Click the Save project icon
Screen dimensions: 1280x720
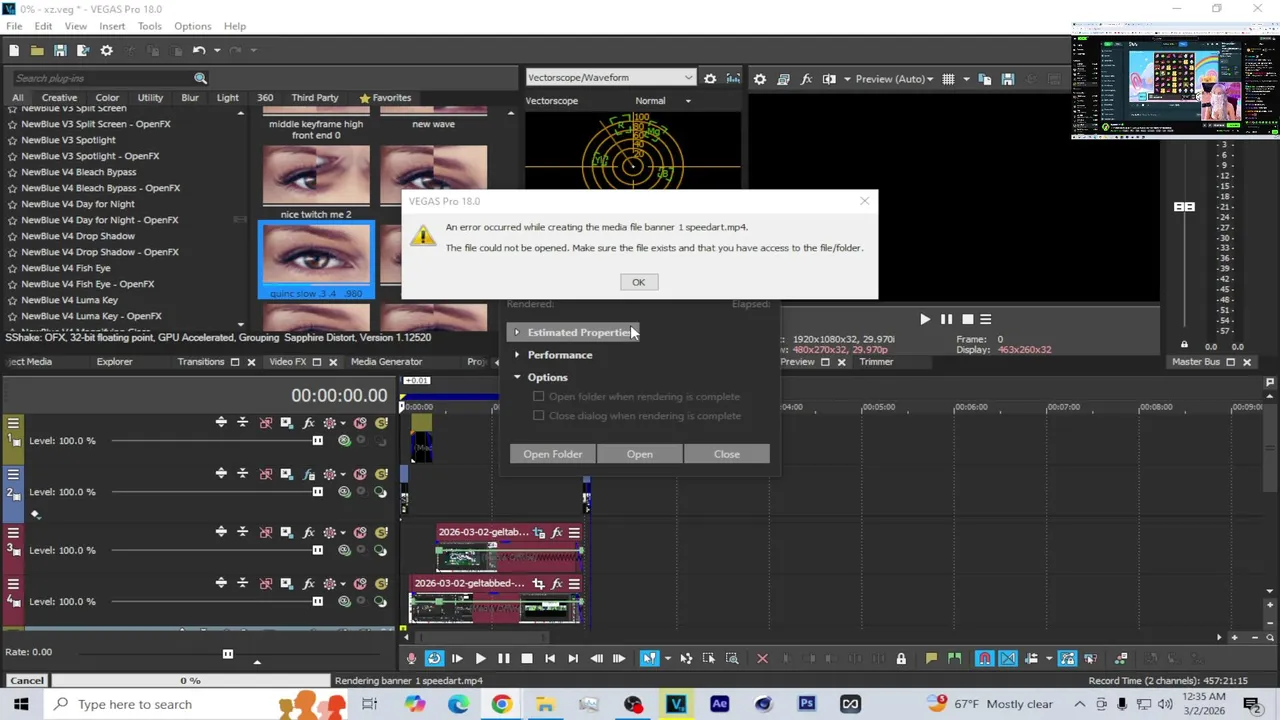click(x=60, y=50)
